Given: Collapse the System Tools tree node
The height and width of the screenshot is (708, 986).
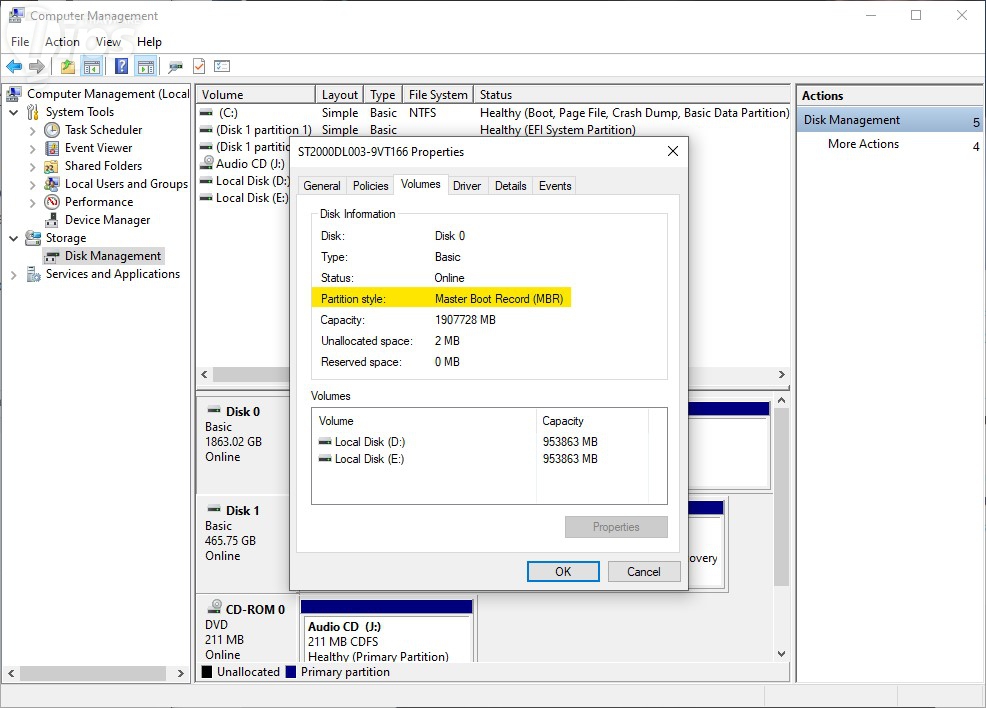Looking at the screenshot, I should click(14, 112).
